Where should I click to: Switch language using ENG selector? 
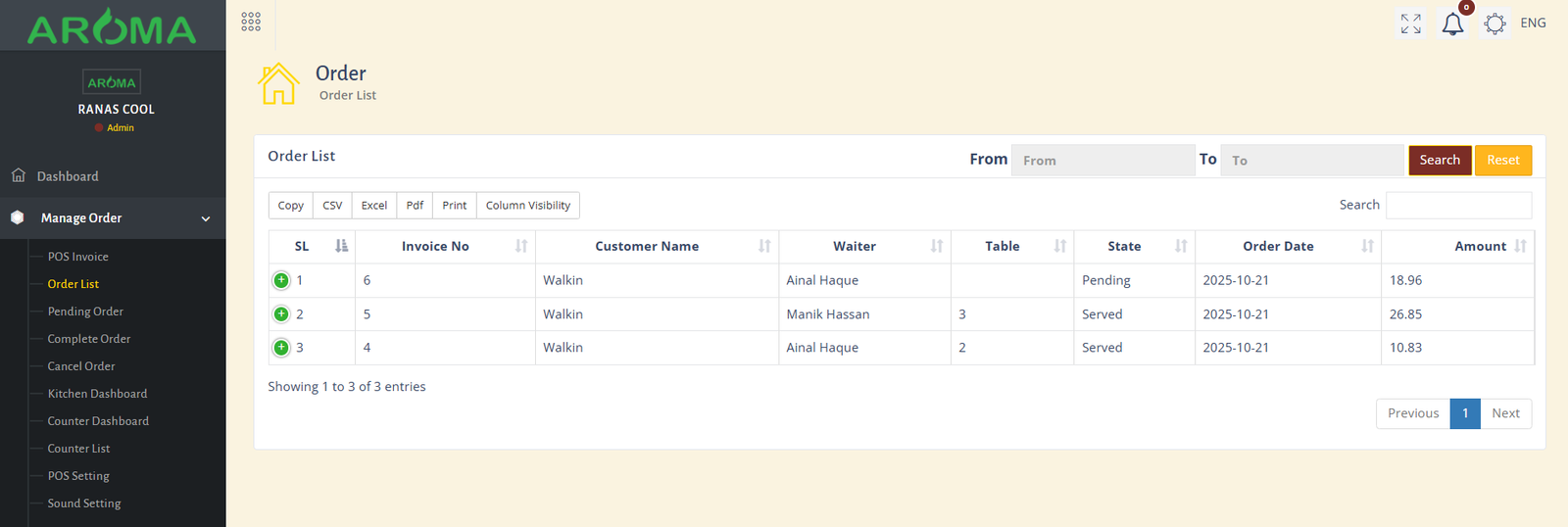click(x=1533, y=23)
